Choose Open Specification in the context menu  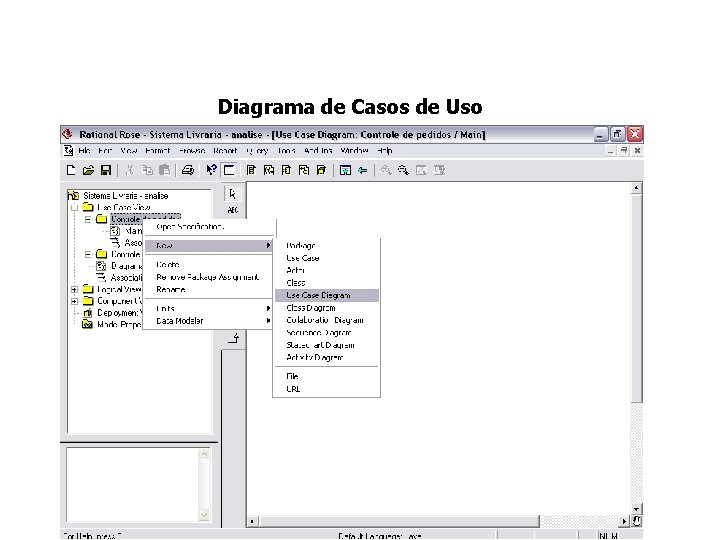209,227
